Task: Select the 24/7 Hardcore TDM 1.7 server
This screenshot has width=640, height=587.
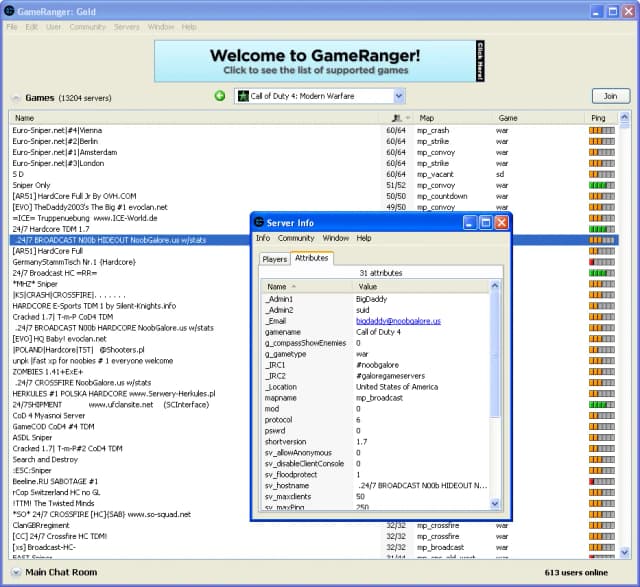Action: pyautogui.click(x=131, y=229)
